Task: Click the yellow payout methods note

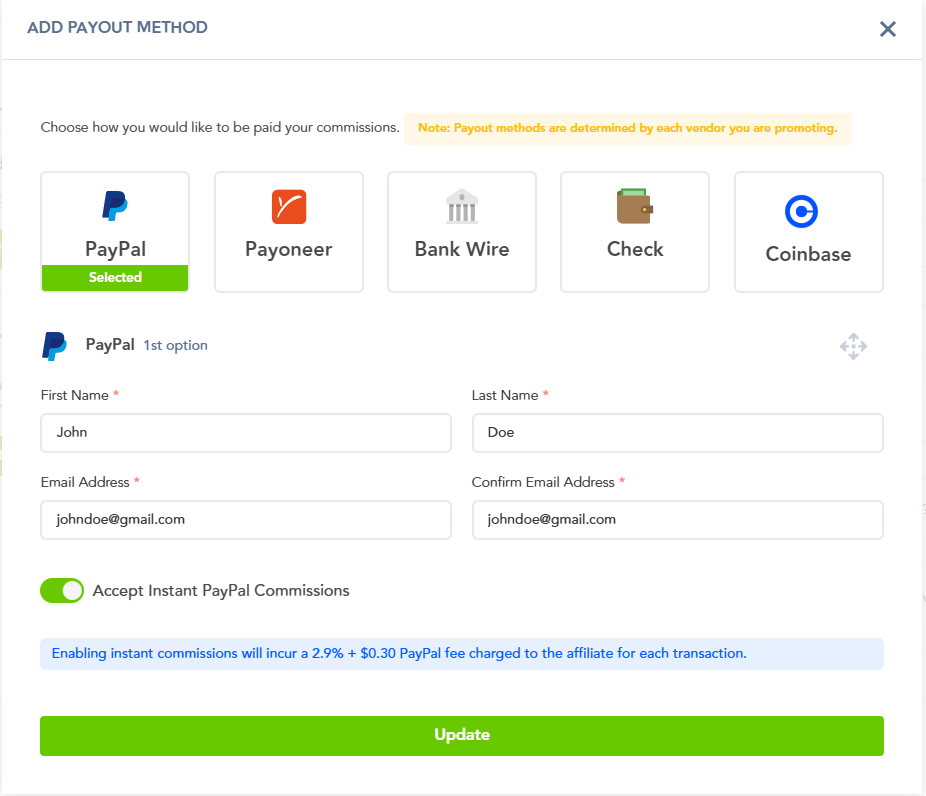Action: click(628, 129)
